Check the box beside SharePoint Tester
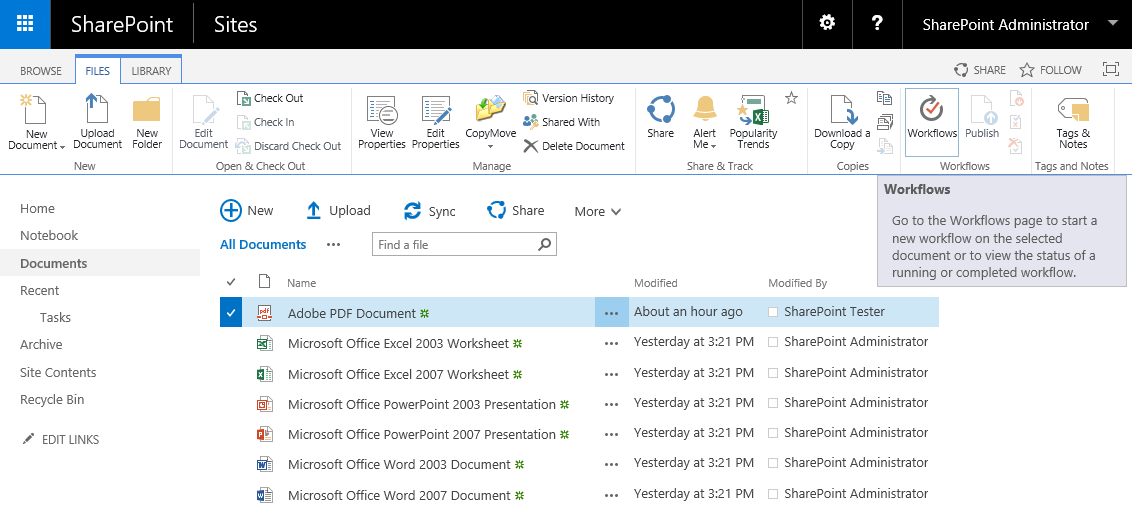This screenshot has width=1132, height=517. [x=773, y=312]
